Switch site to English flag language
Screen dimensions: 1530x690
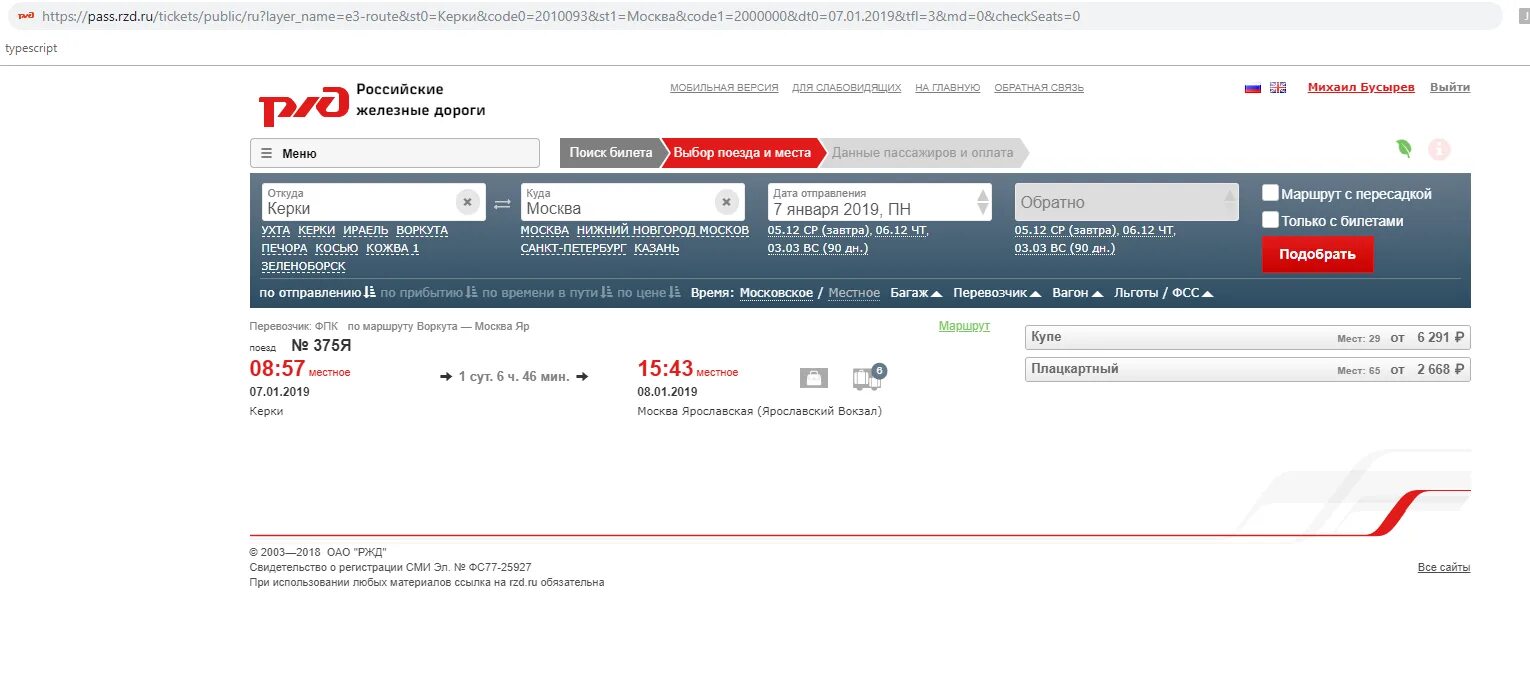1278,88
